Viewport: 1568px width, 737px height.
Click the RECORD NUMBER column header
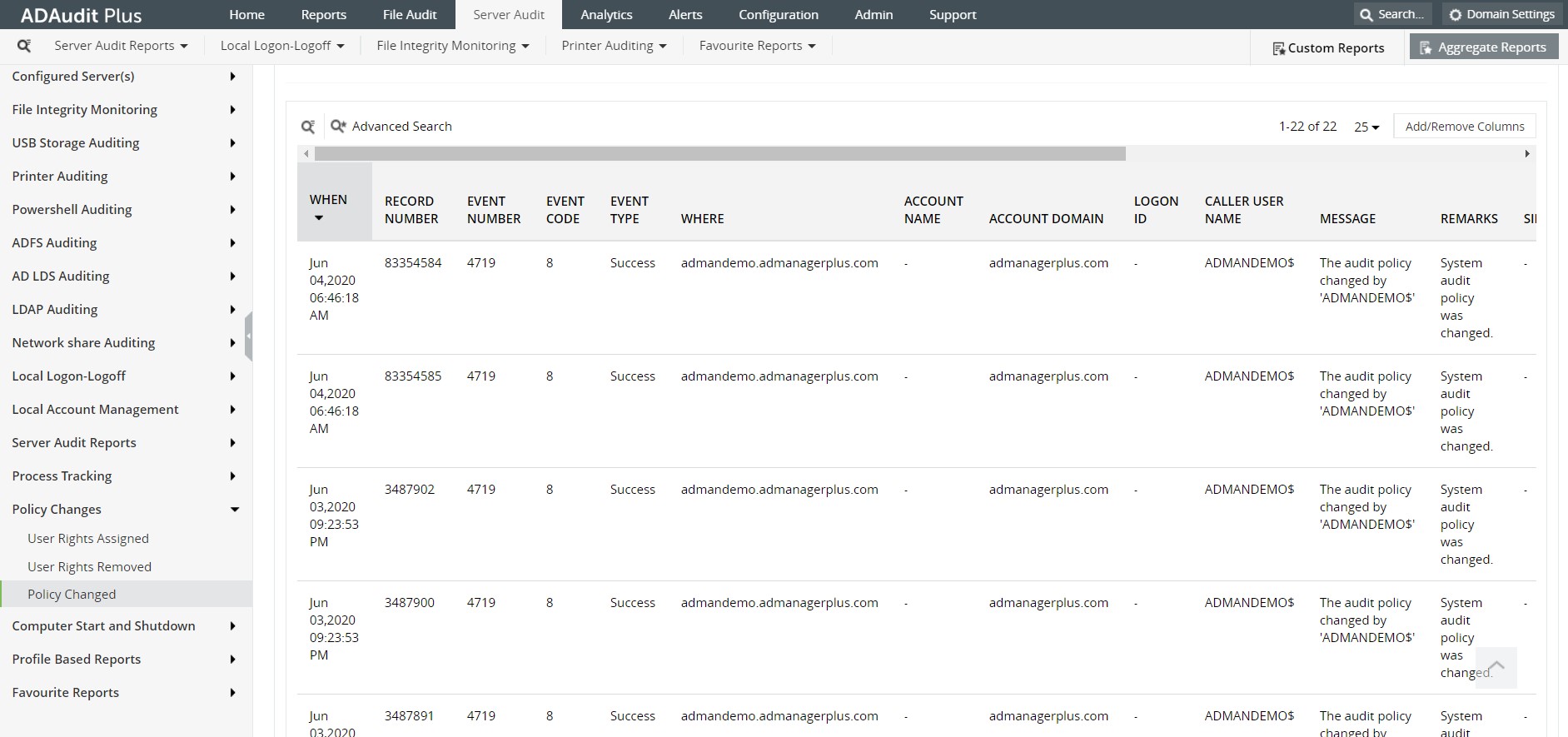(x=411, y=210)
